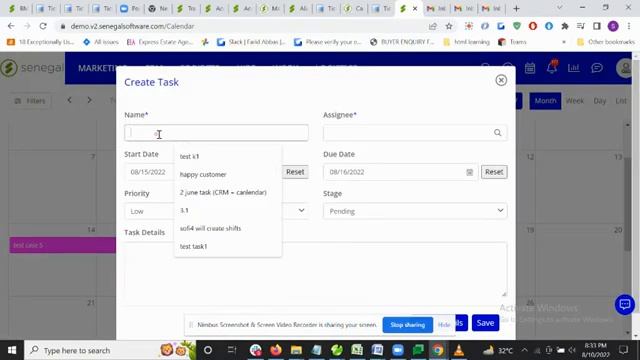The width and height of the screenshot is (640, 360).
Task: Select 'test k1' name suggestion
Action: pyautogui.click(x=189, y=156)
